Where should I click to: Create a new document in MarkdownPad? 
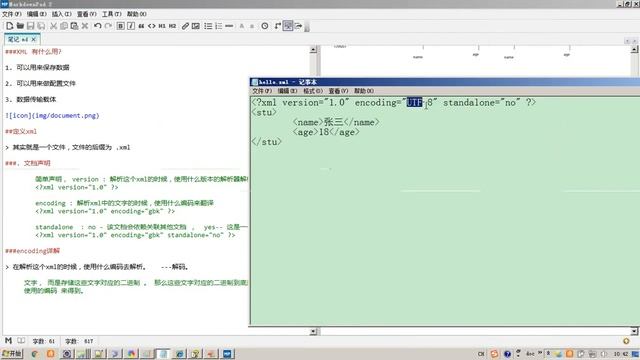point(9,26)
